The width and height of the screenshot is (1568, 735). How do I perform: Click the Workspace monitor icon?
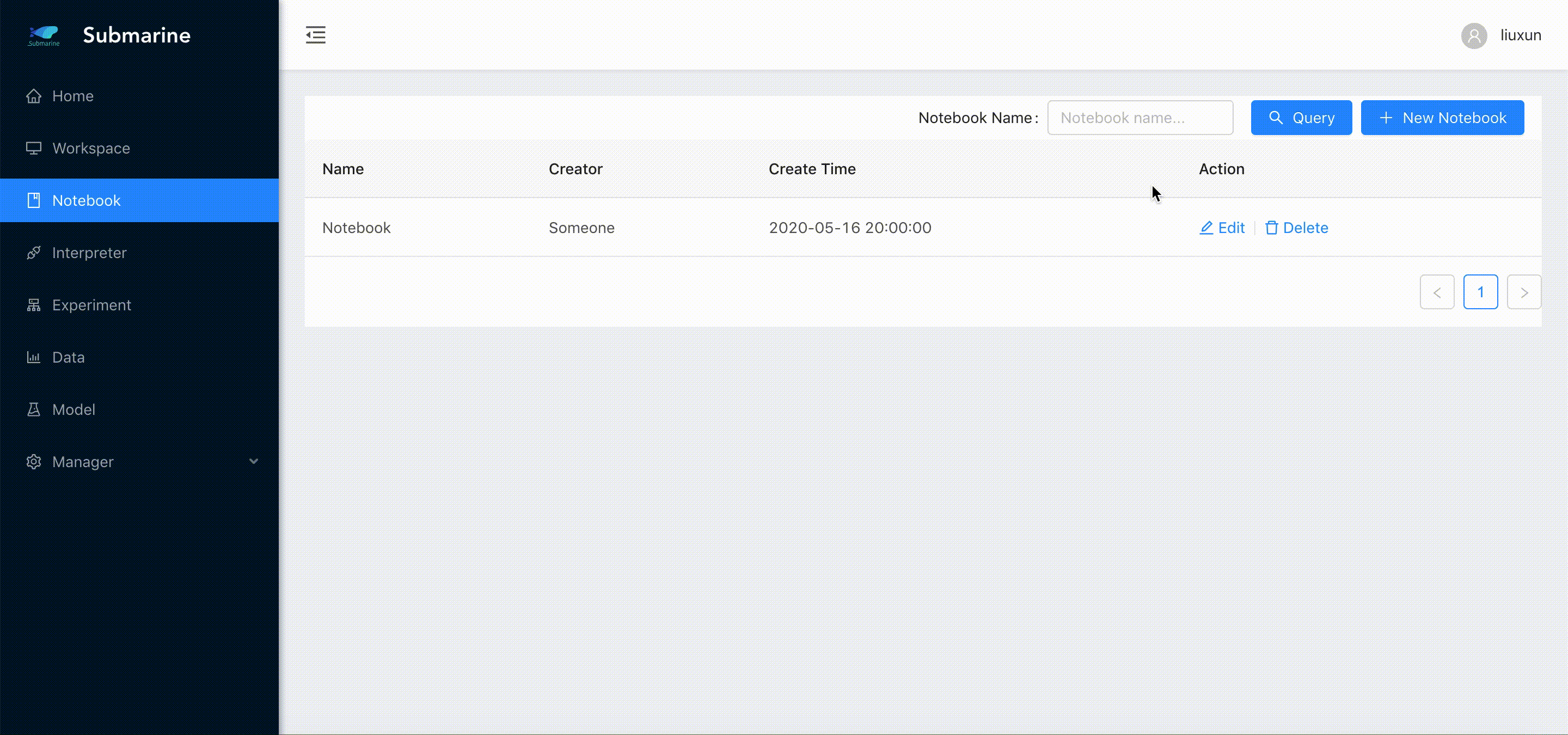(x=33, y=149)
